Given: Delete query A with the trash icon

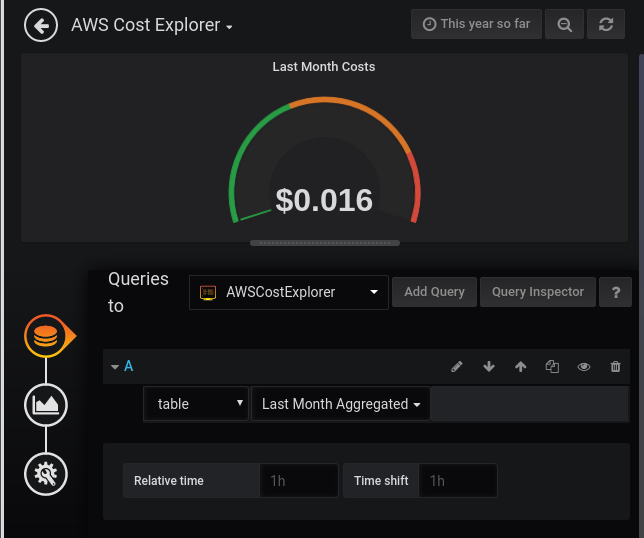Looking at the screenshot, I should [x=615, y=366].
